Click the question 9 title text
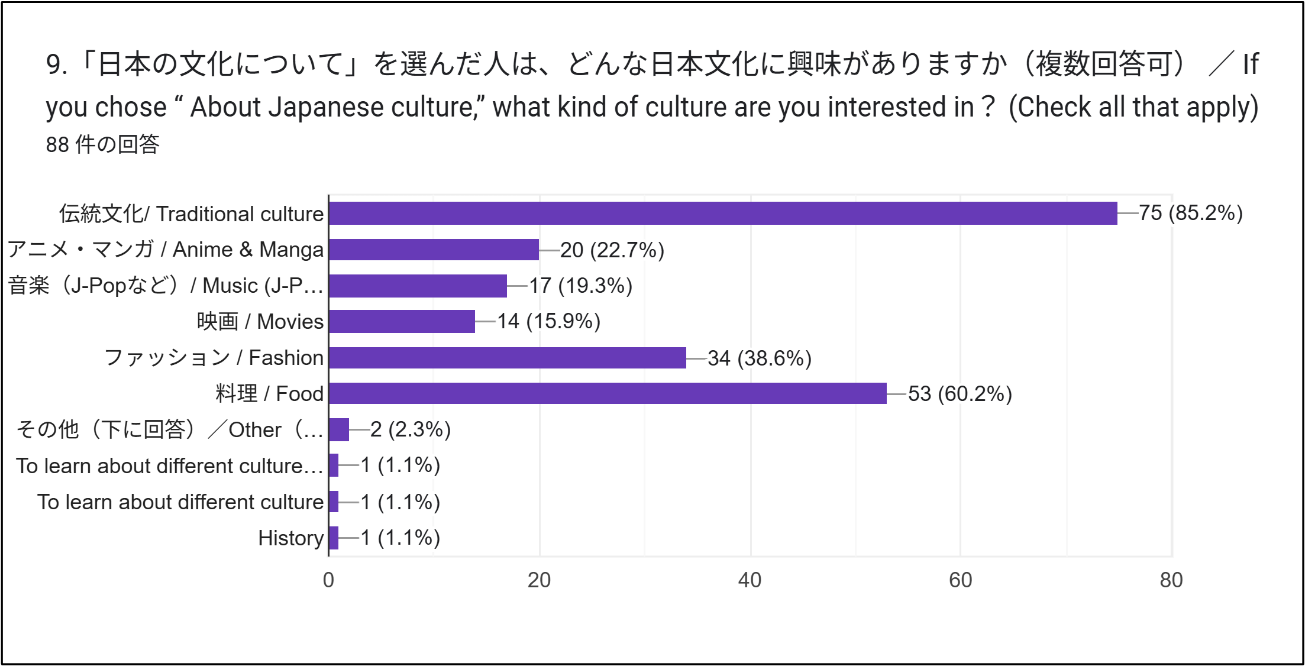The height and width of the screenshot is (666, 1305). [651, 86]
